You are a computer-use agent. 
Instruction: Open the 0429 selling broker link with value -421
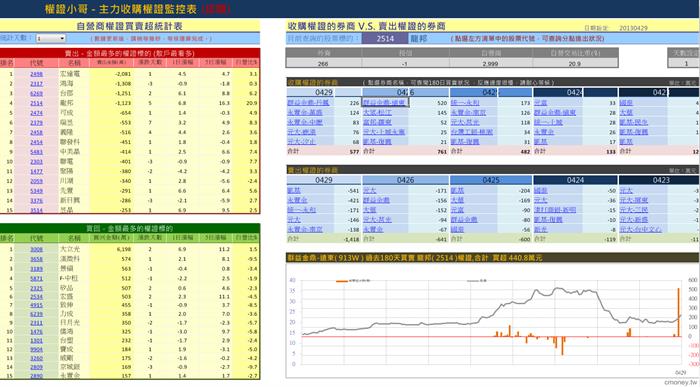click(297, 200)
